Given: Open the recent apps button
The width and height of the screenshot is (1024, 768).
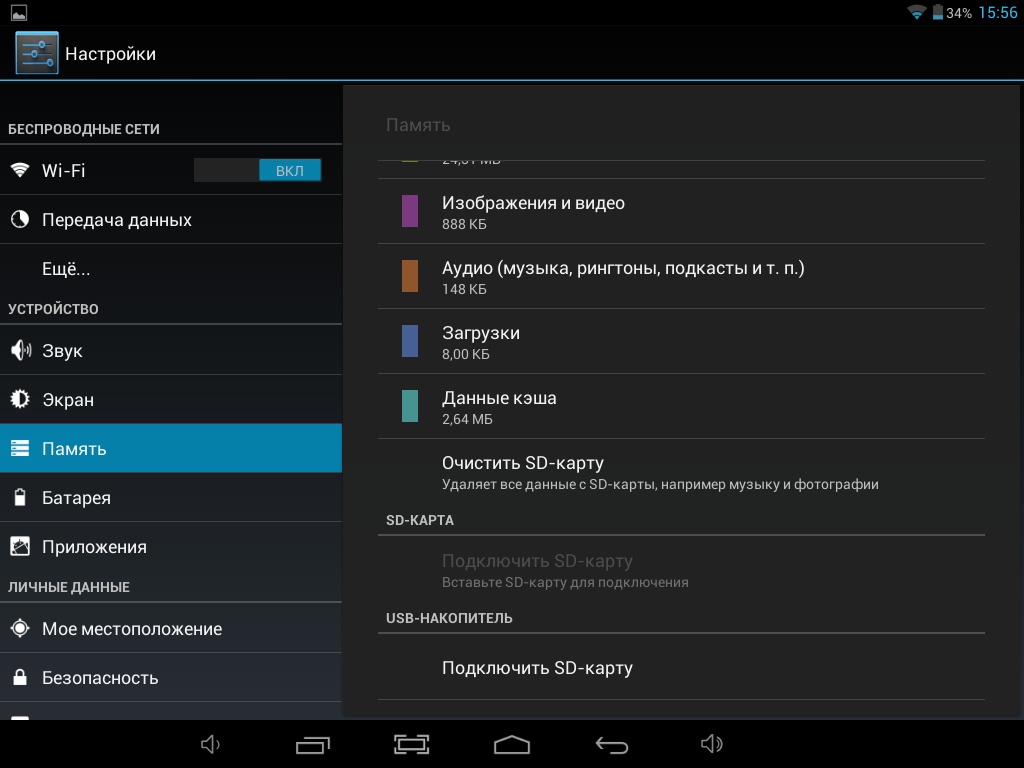Looking at the screenshot, I should (313, 744).
